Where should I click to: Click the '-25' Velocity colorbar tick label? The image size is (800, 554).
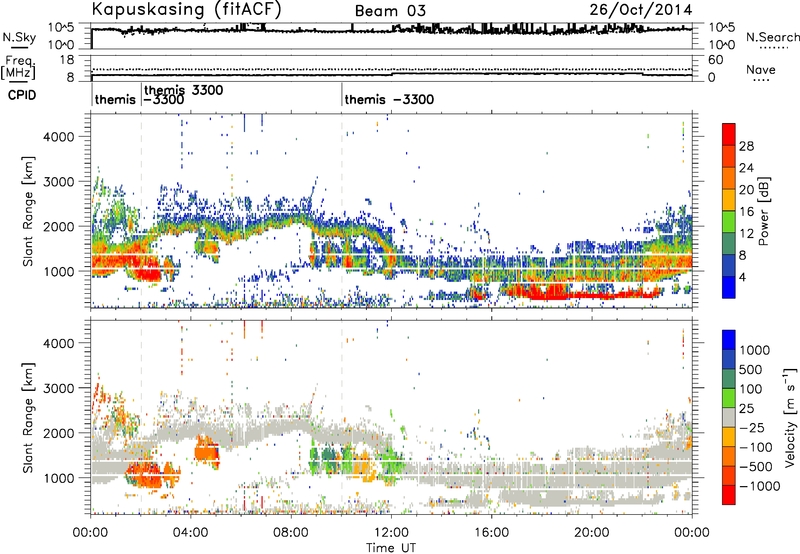pos(751,428)
